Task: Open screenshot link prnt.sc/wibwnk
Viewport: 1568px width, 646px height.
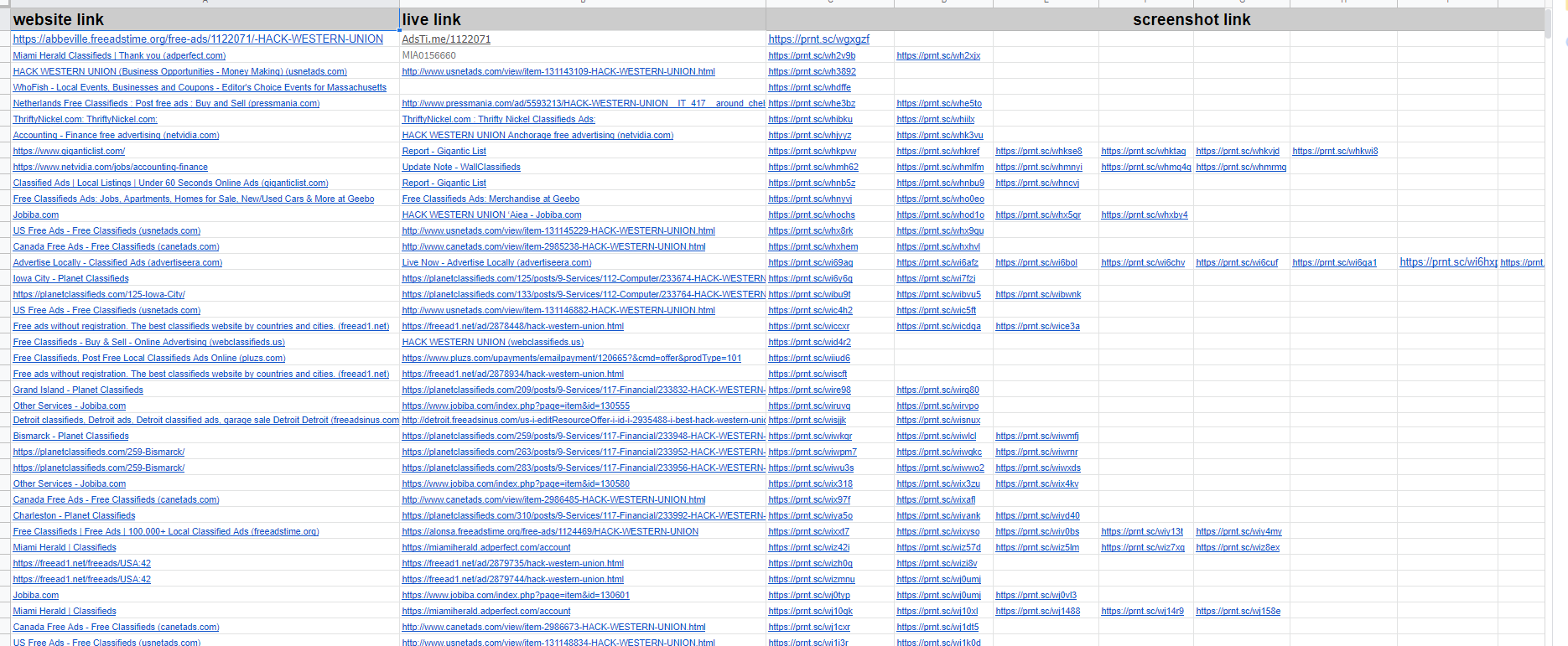Action: pyautogui.click(x=1038, y=295)
